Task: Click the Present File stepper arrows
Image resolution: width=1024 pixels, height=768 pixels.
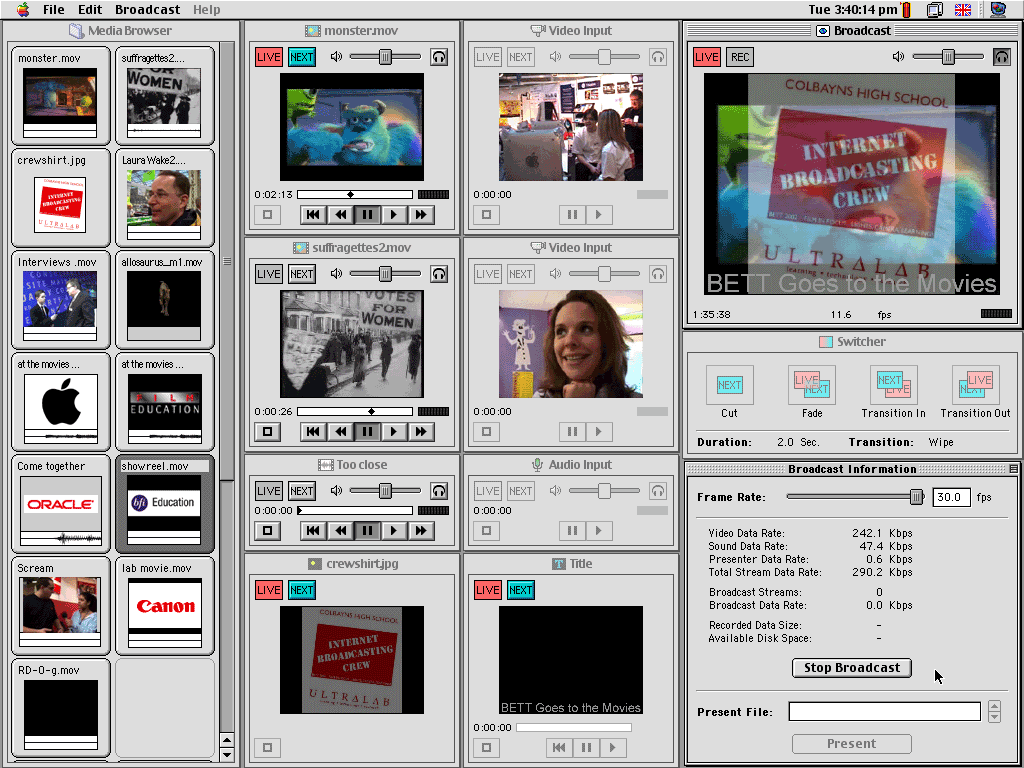Action: [994, 711]
